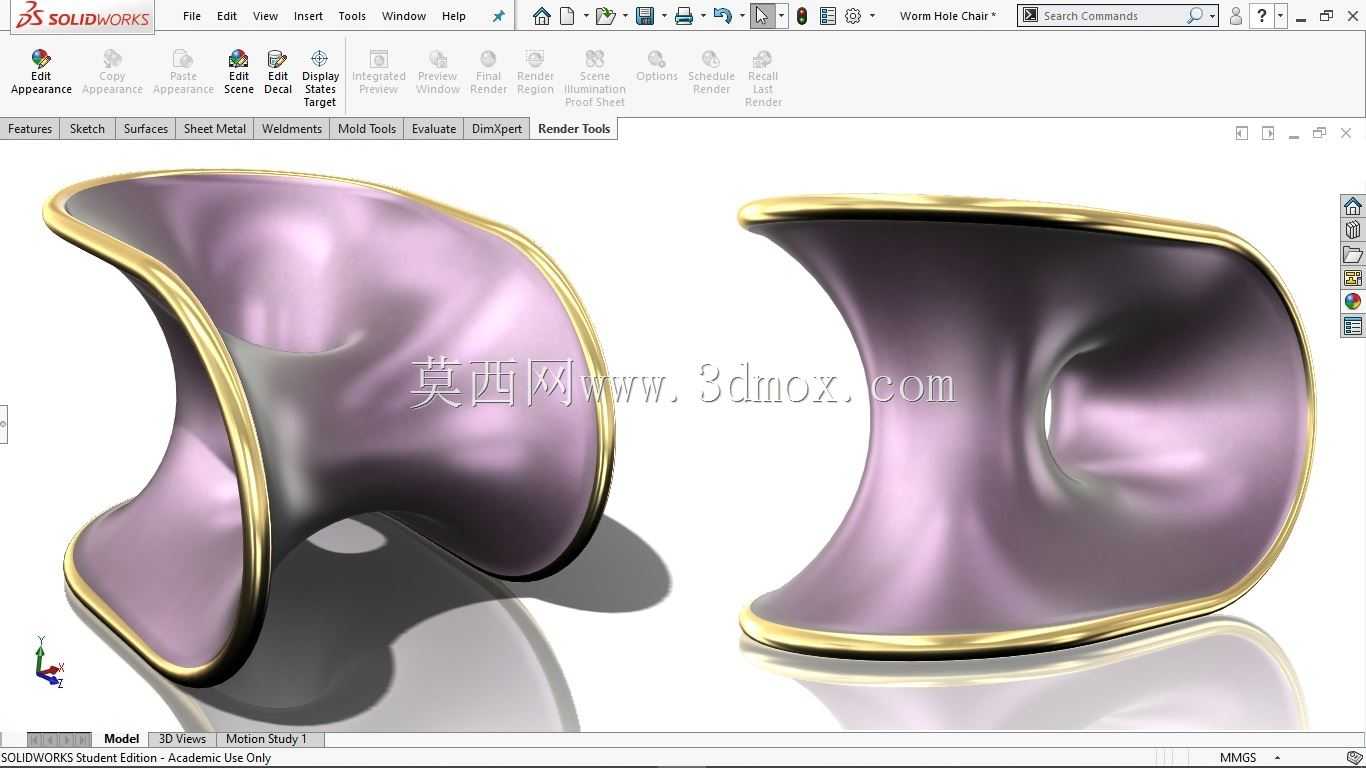Create a New document

[567, 16]
